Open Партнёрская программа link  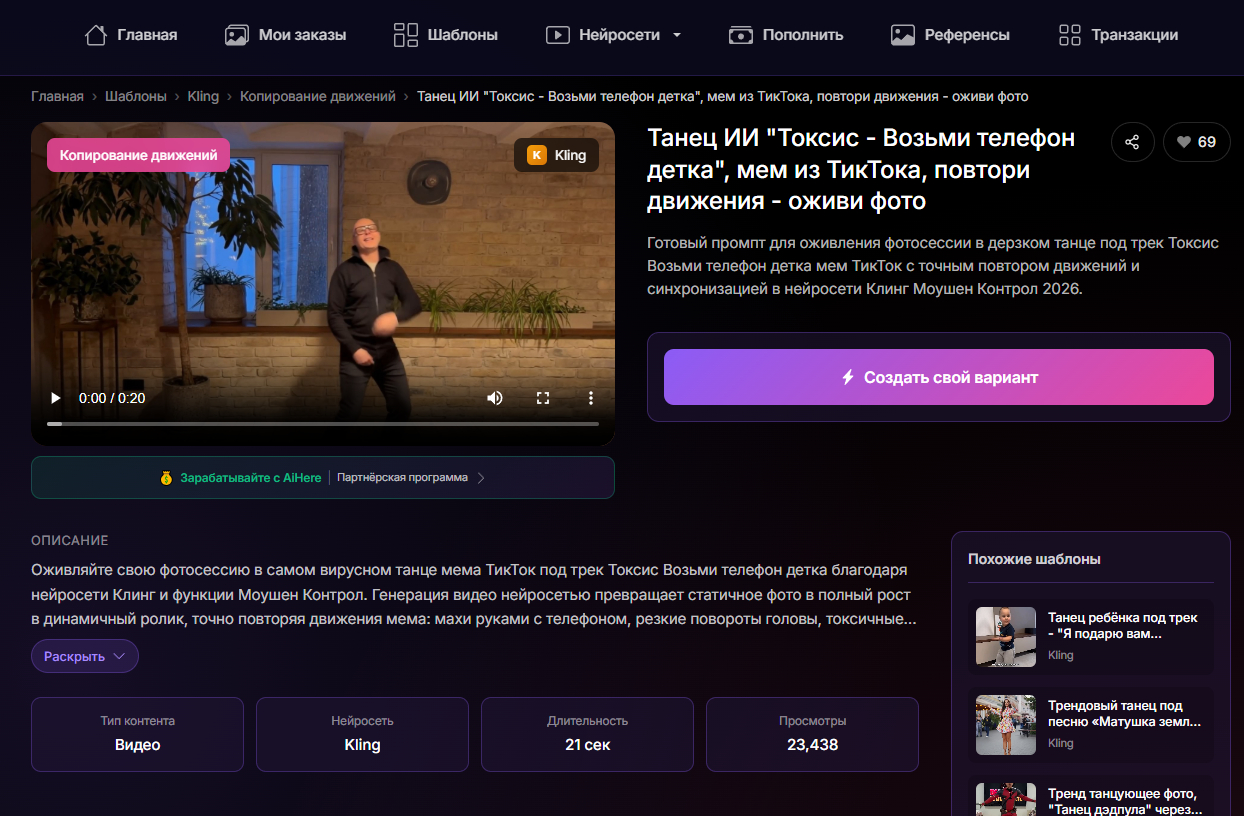(402, 478)
